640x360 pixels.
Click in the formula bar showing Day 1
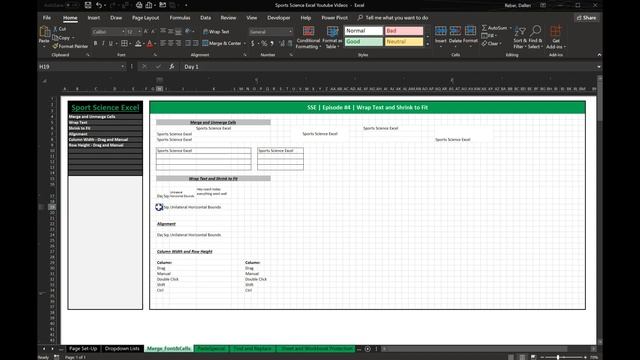(x=388, y=67)
